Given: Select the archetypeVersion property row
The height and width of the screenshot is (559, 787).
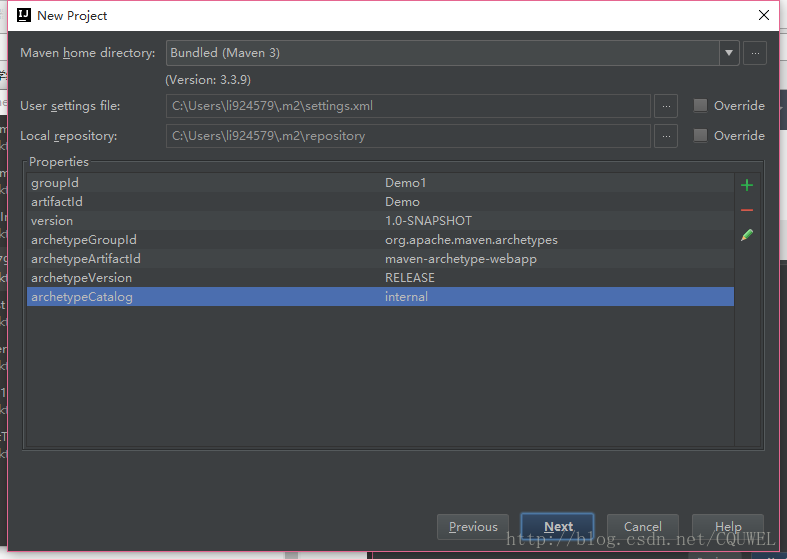Looking at the screenshot, I should [x=380, y=278].
